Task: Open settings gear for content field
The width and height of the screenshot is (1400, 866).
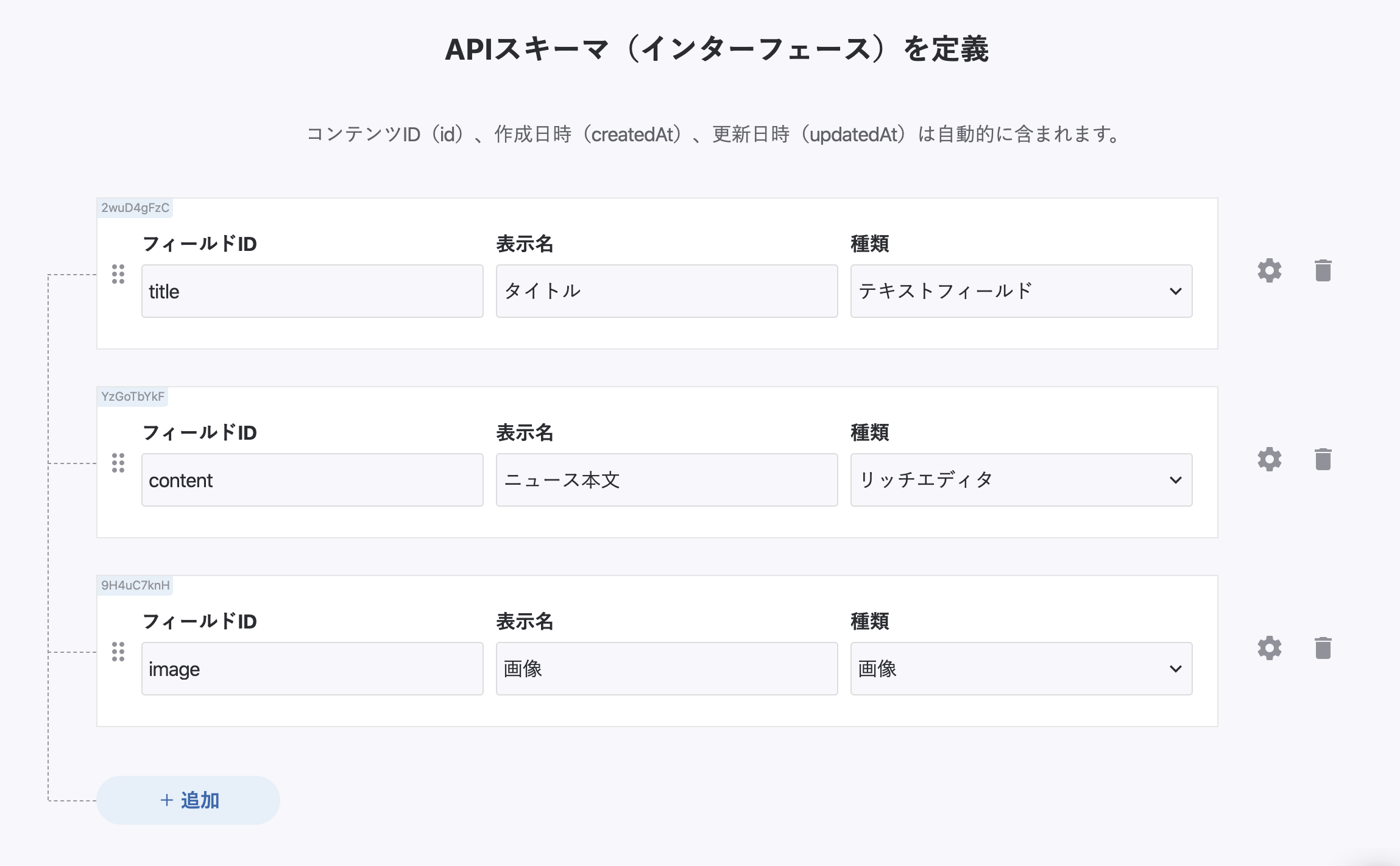Action: click(1269, 459)
